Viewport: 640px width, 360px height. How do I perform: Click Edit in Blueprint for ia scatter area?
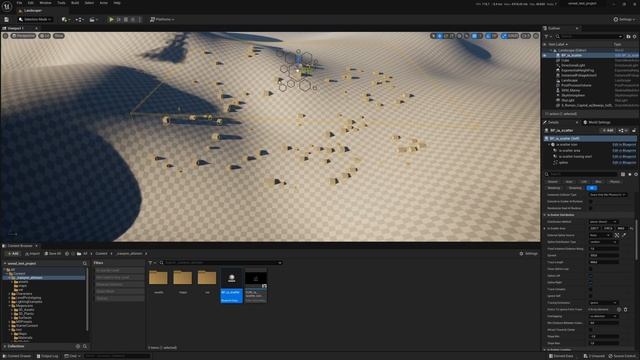click(624, 151)
